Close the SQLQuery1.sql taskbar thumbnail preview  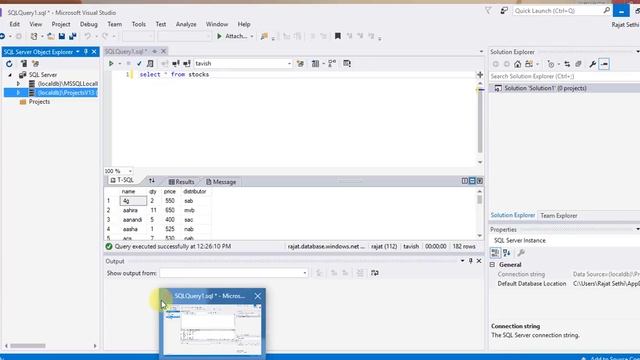click(x=258, y=296)
